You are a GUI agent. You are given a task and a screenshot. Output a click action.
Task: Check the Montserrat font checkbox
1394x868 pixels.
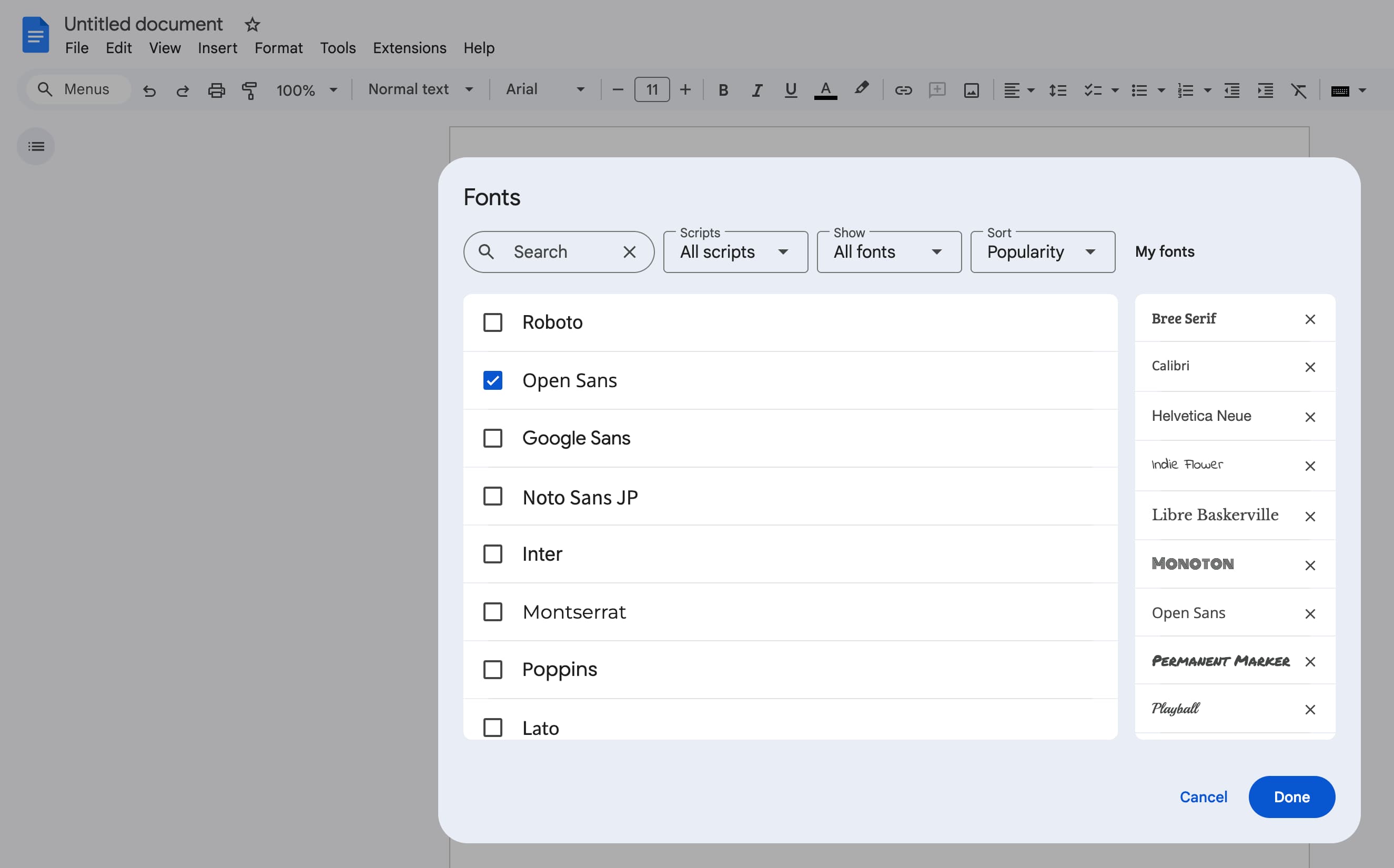pos(492,611)
